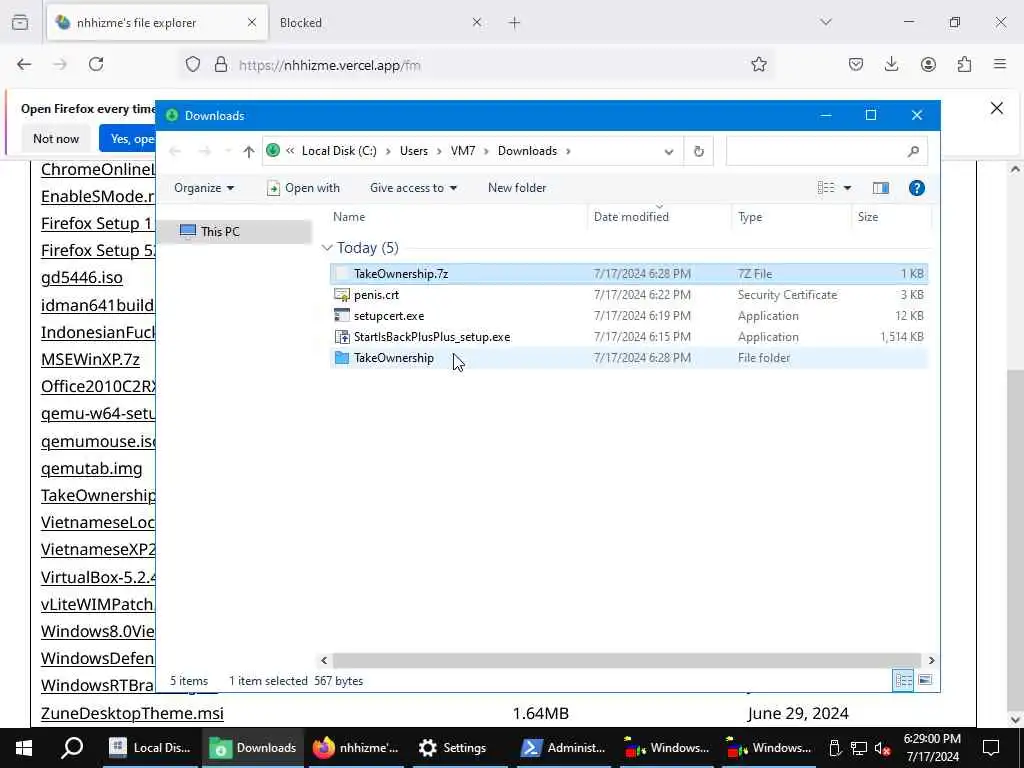Switch to details view in status bar
Viewport: 1024px width, 768px height.
(903, 680)
